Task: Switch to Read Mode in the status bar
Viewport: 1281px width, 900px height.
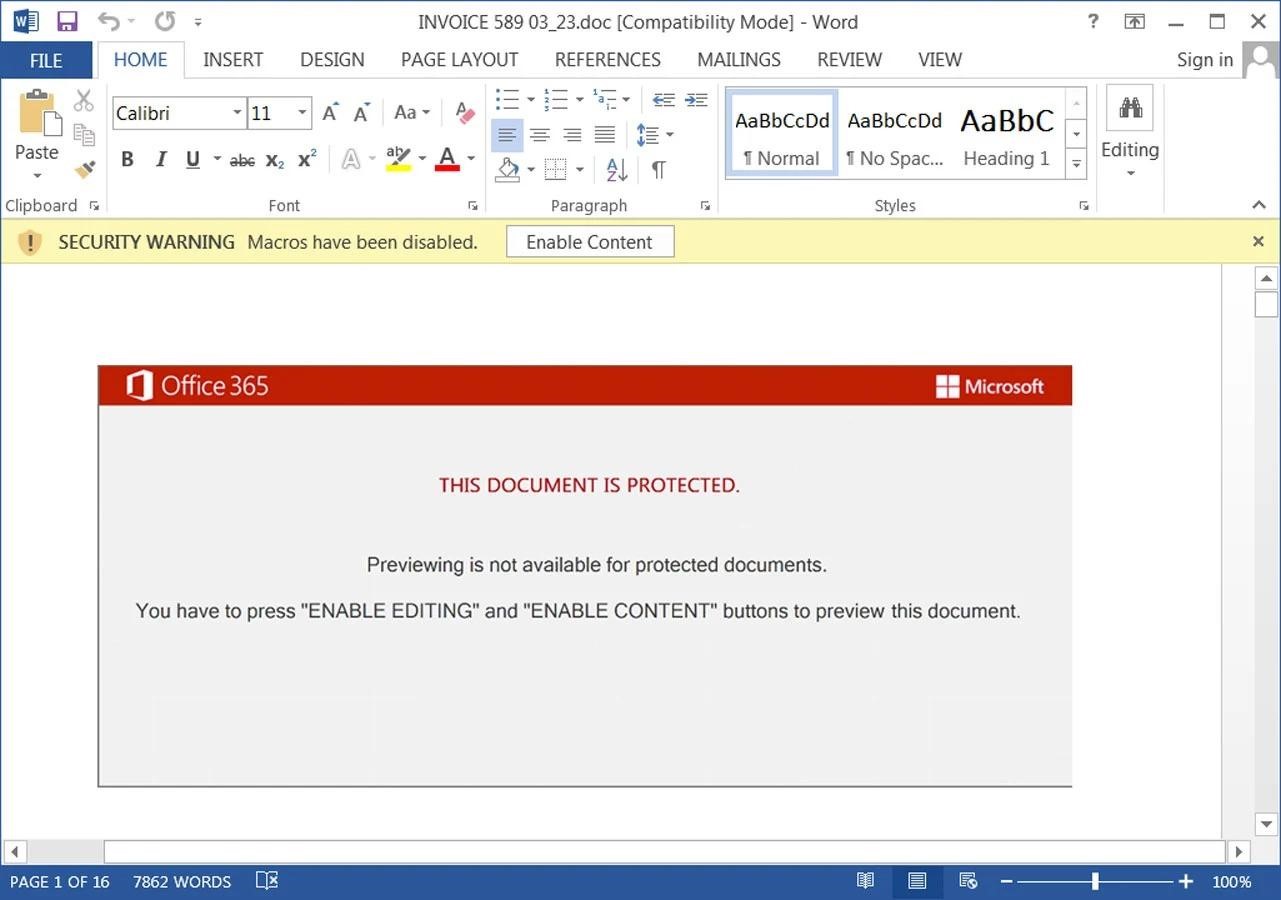Action: click(x=864, y=881)
